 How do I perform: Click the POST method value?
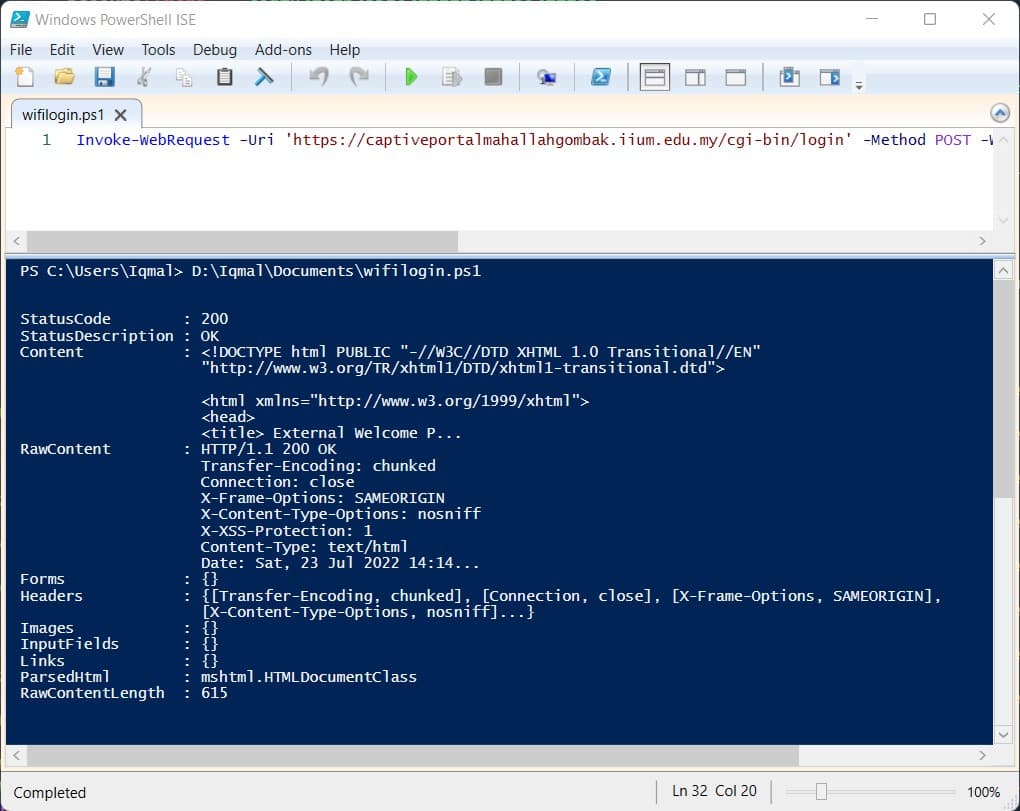(x=952, y=140)
